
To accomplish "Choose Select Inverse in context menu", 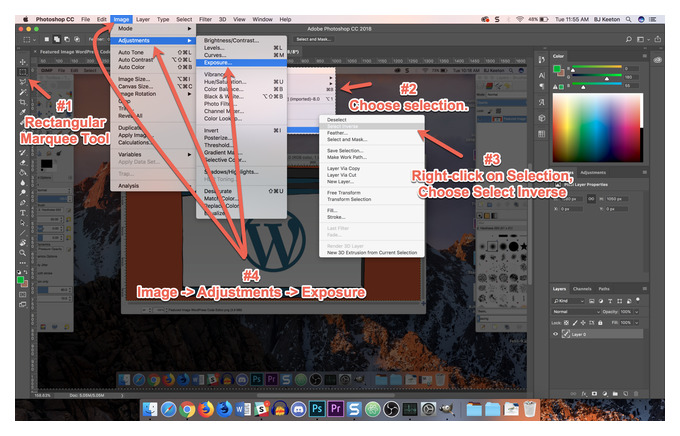I will 371,126.
